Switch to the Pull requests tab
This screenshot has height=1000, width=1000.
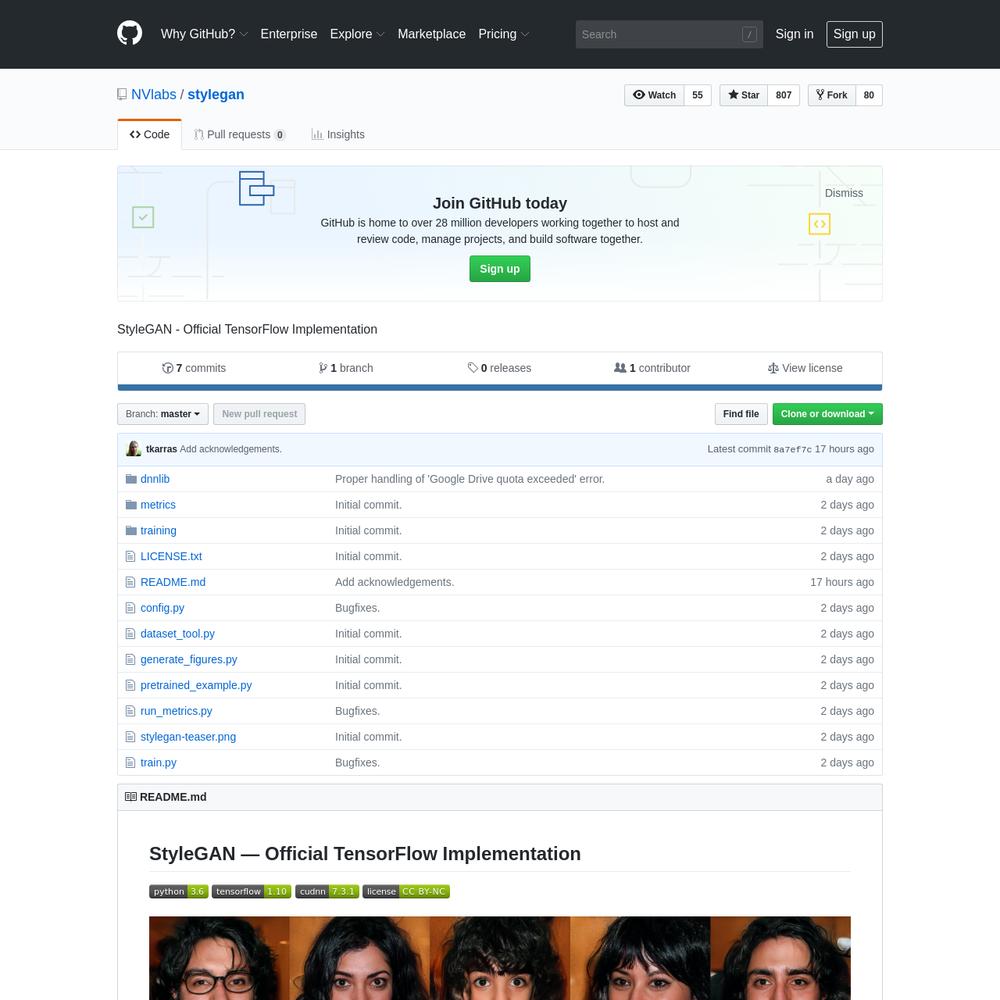(x=240, y=135)
